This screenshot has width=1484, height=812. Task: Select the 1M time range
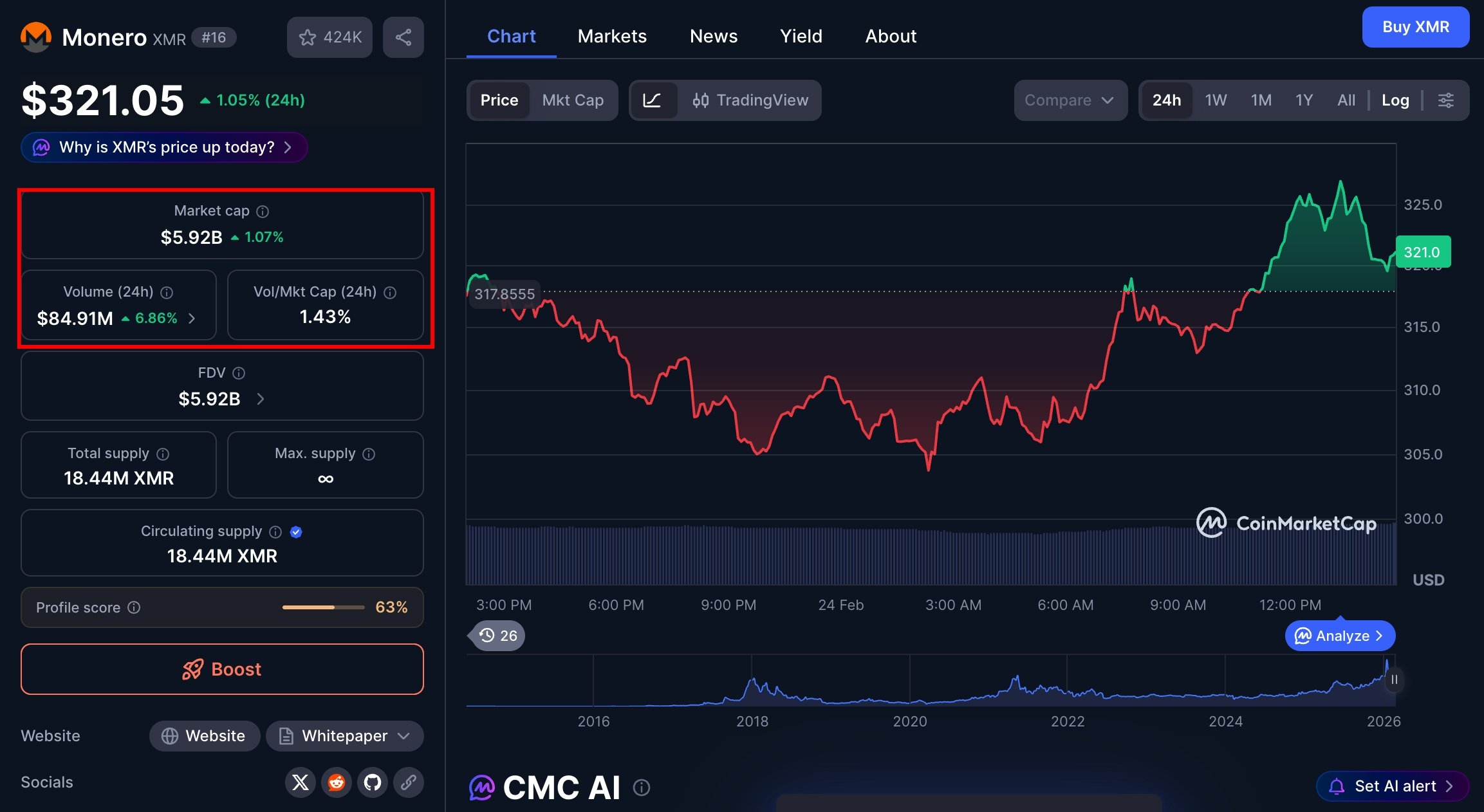[x=1261, y=100]
